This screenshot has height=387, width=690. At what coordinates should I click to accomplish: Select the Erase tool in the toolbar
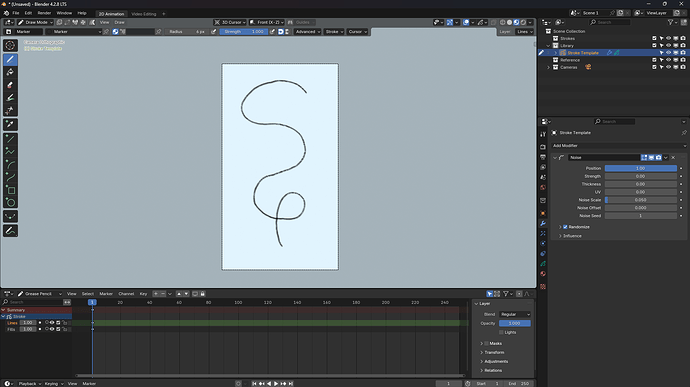(10, 85)
